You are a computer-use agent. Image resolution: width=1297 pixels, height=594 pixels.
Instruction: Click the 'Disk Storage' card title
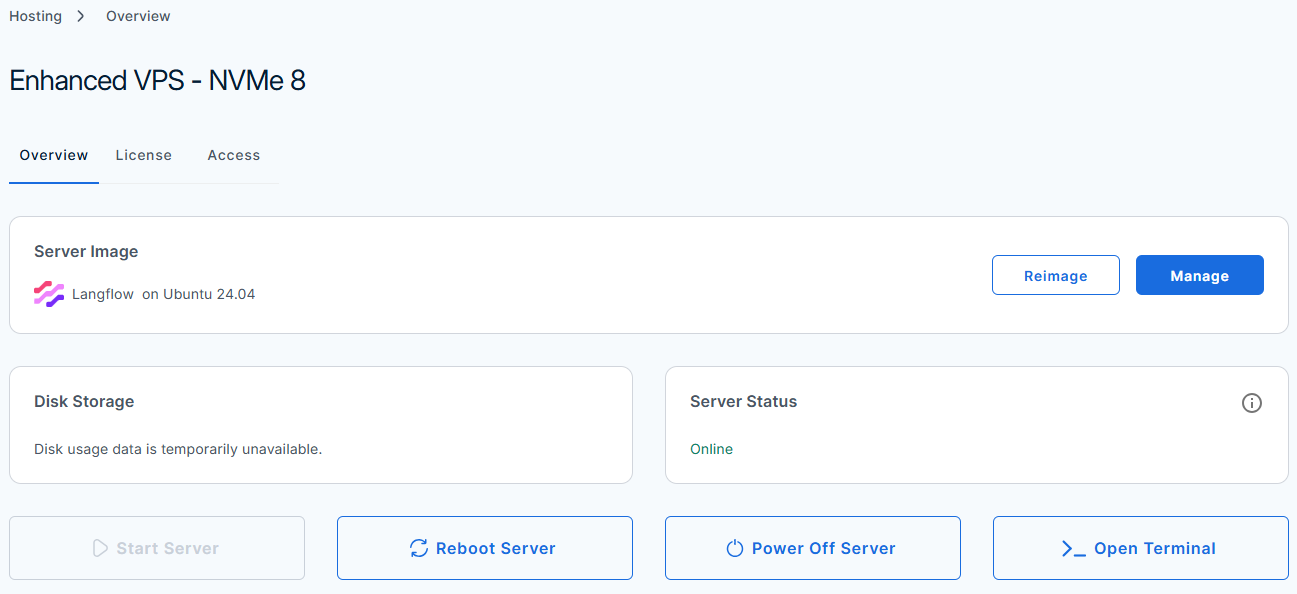[84, 401]
